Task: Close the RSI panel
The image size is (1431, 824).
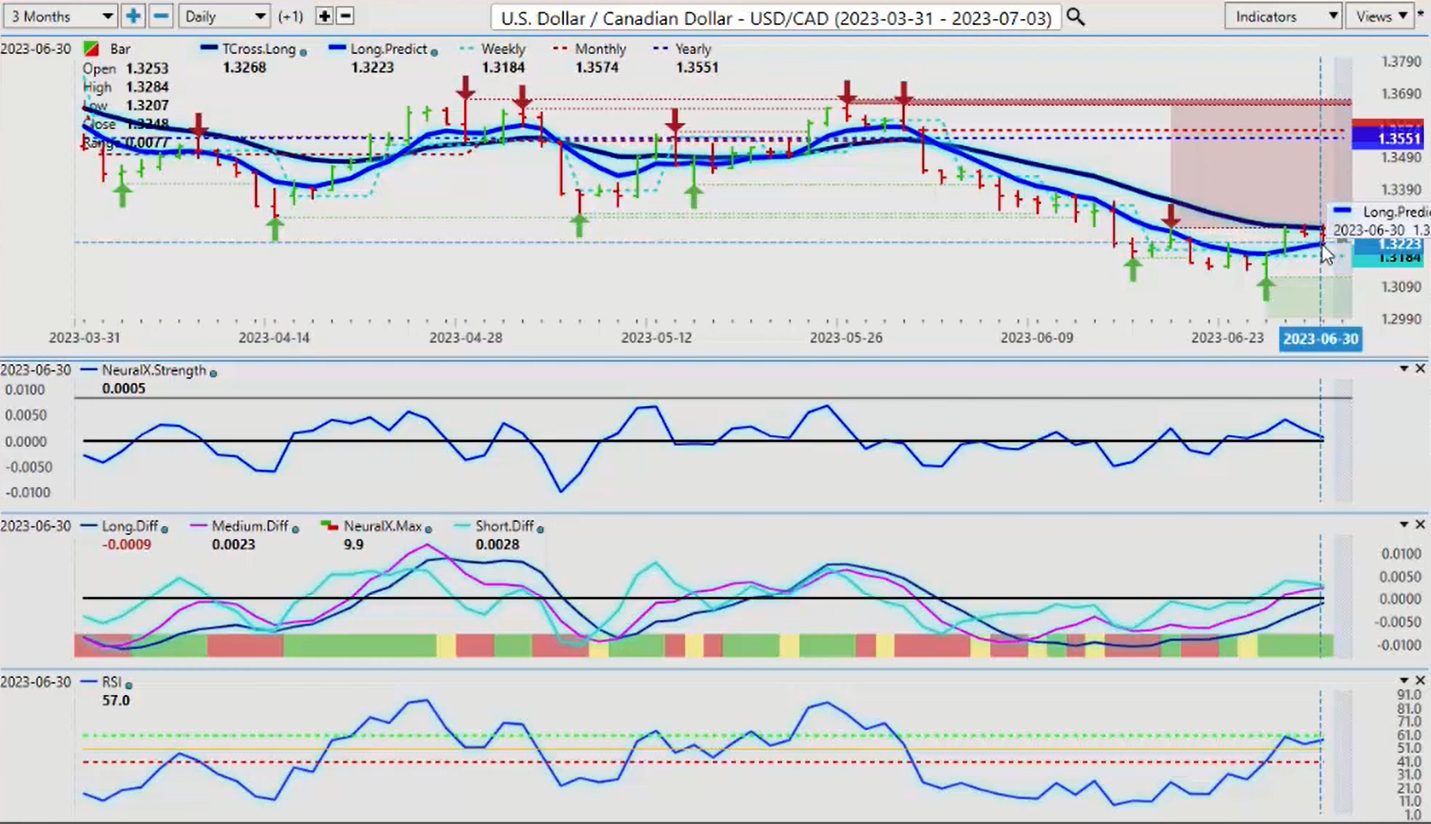Action: tap(1420, 680)
